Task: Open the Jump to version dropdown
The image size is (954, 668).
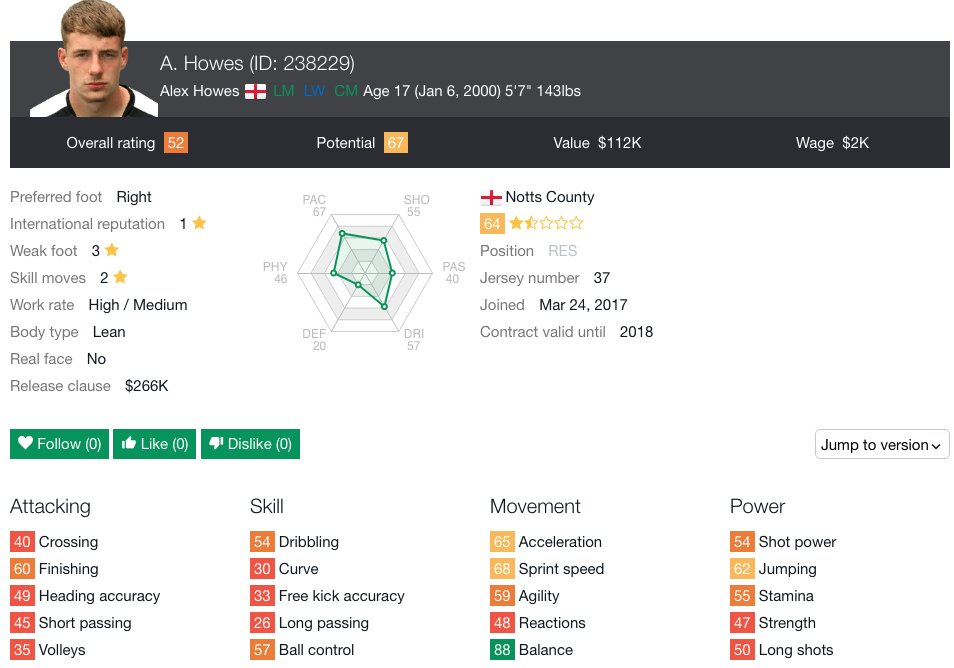Action: tap(882, 445)
